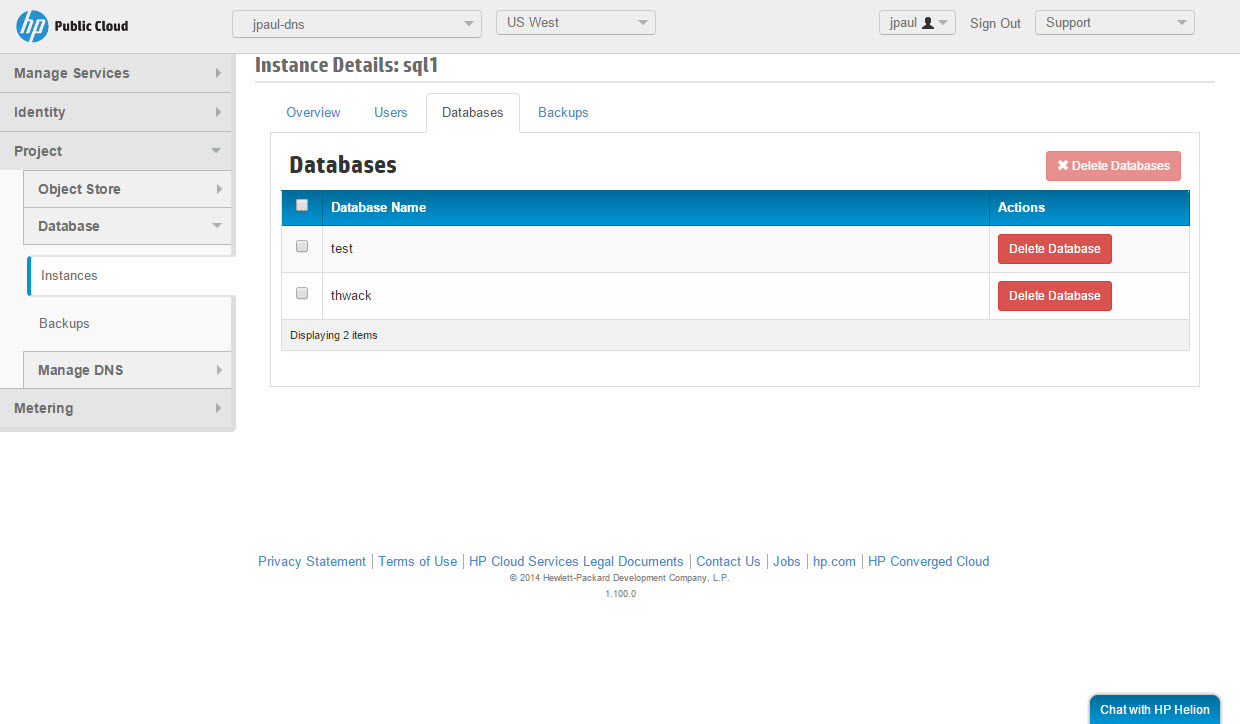
Task: Expand the Manage Services sidebar section
Action: 116,73
